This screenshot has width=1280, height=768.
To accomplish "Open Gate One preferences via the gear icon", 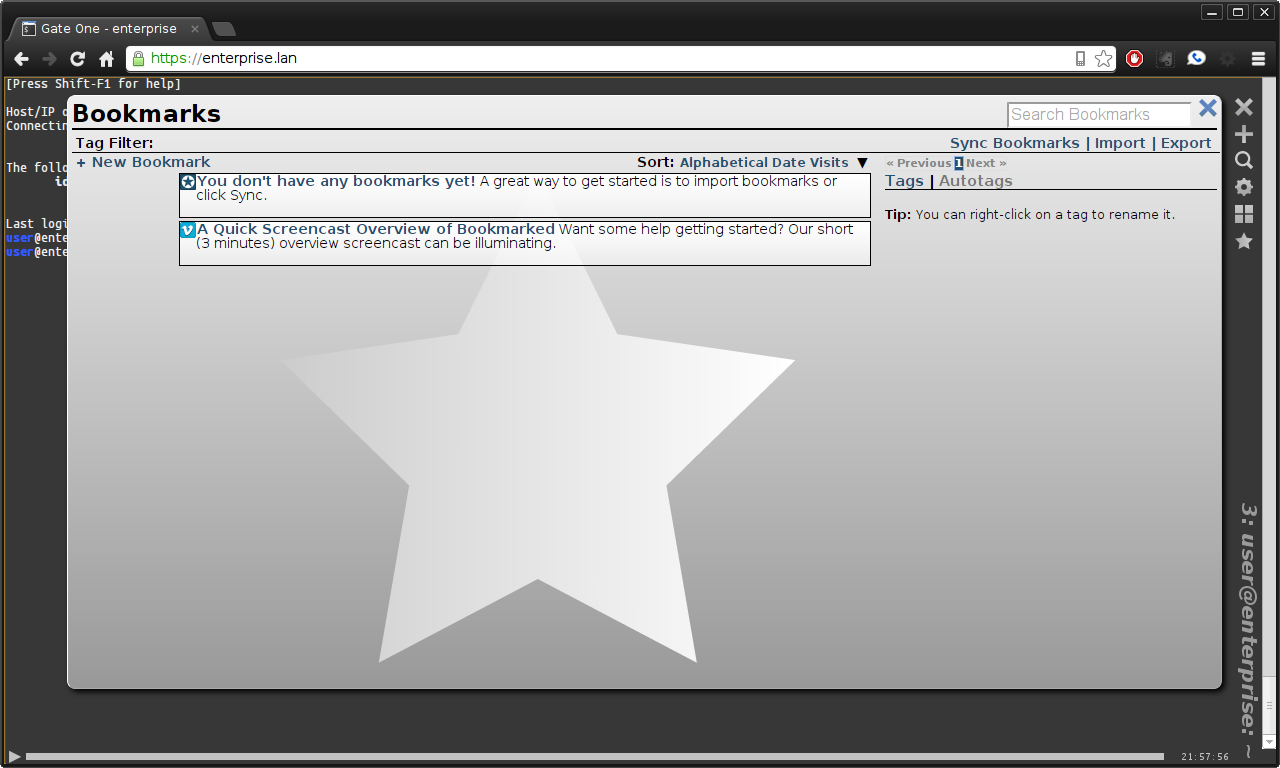I will 1243,187.
